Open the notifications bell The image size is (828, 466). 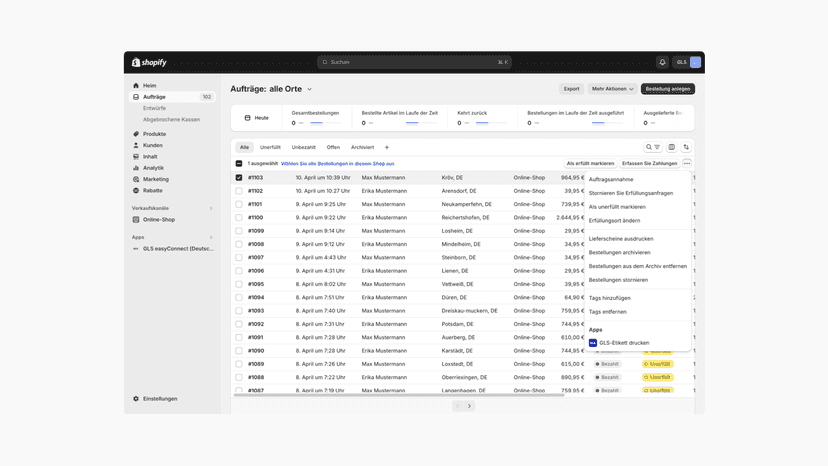point(662,62)
